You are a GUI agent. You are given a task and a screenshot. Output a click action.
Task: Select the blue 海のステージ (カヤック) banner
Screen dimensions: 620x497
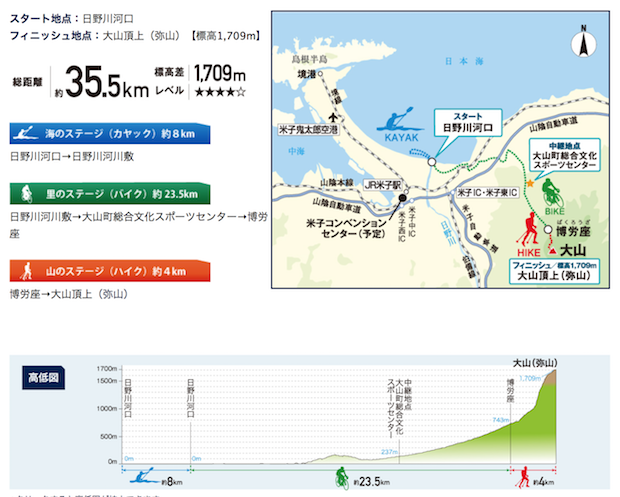[x=108, y=133]
